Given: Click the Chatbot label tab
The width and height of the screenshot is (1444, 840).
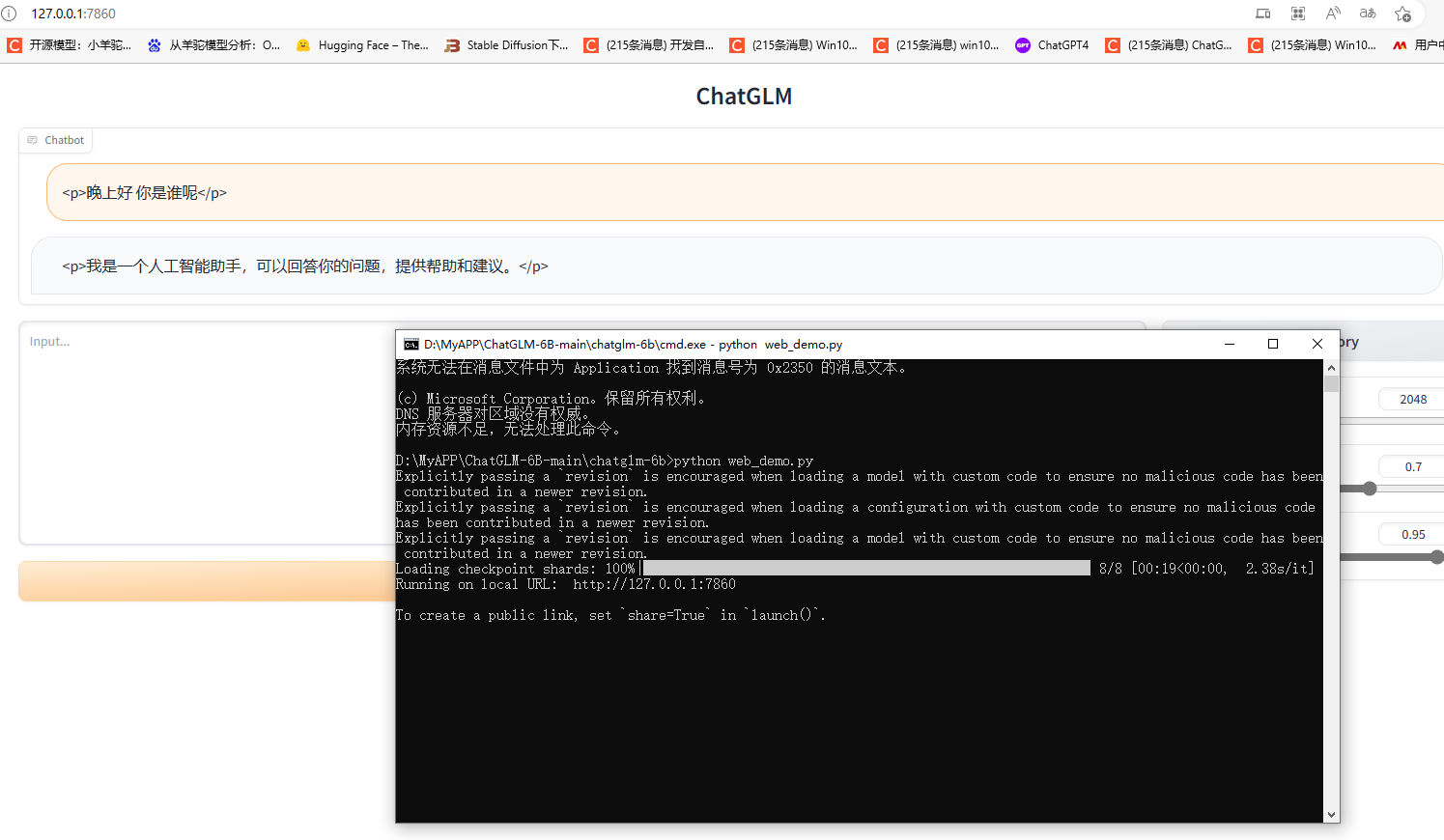Looking at the screenshot, I should coord(55,140).
